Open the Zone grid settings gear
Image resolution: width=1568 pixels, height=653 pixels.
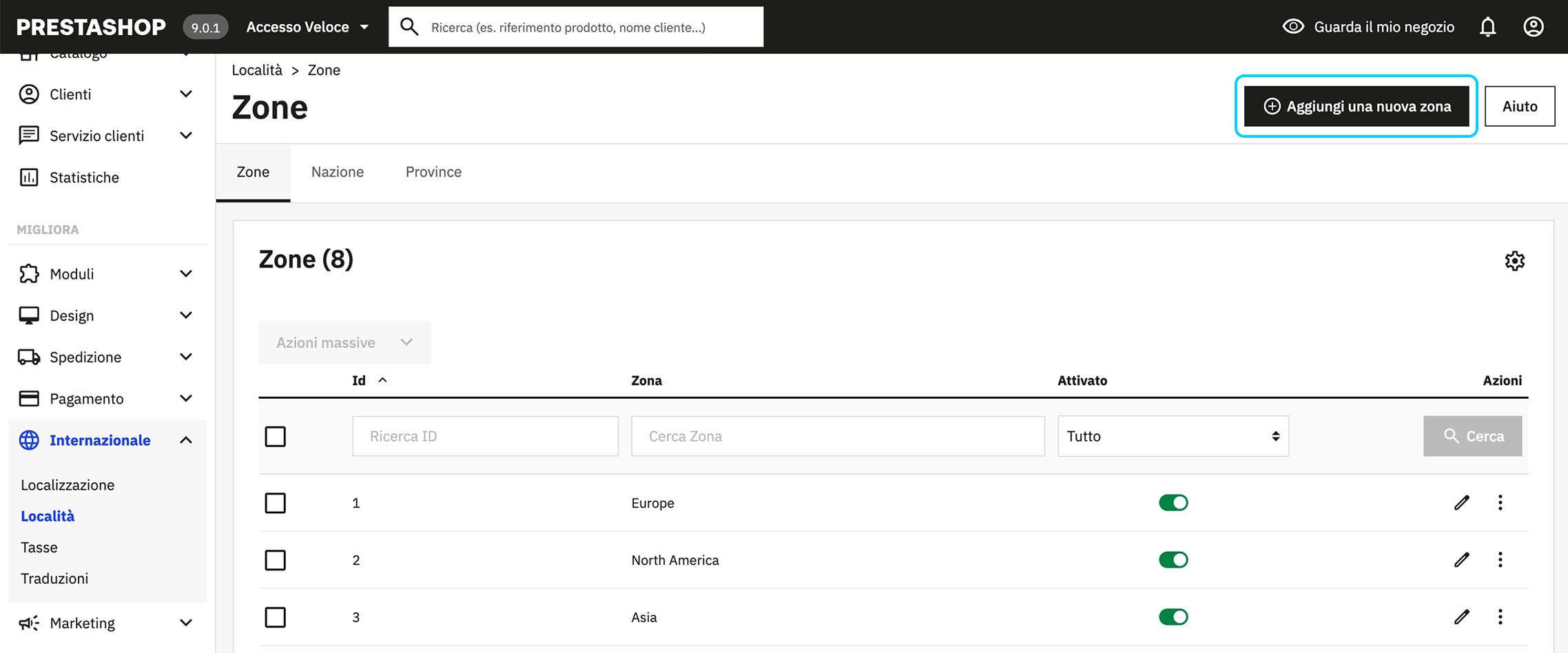pos(1514,261)
